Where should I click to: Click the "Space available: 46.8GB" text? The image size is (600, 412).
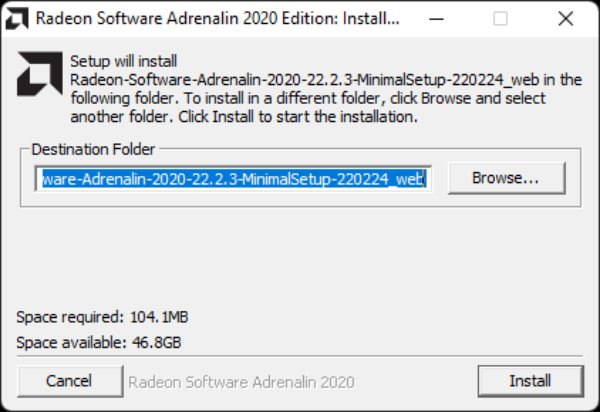coord(99,342)
